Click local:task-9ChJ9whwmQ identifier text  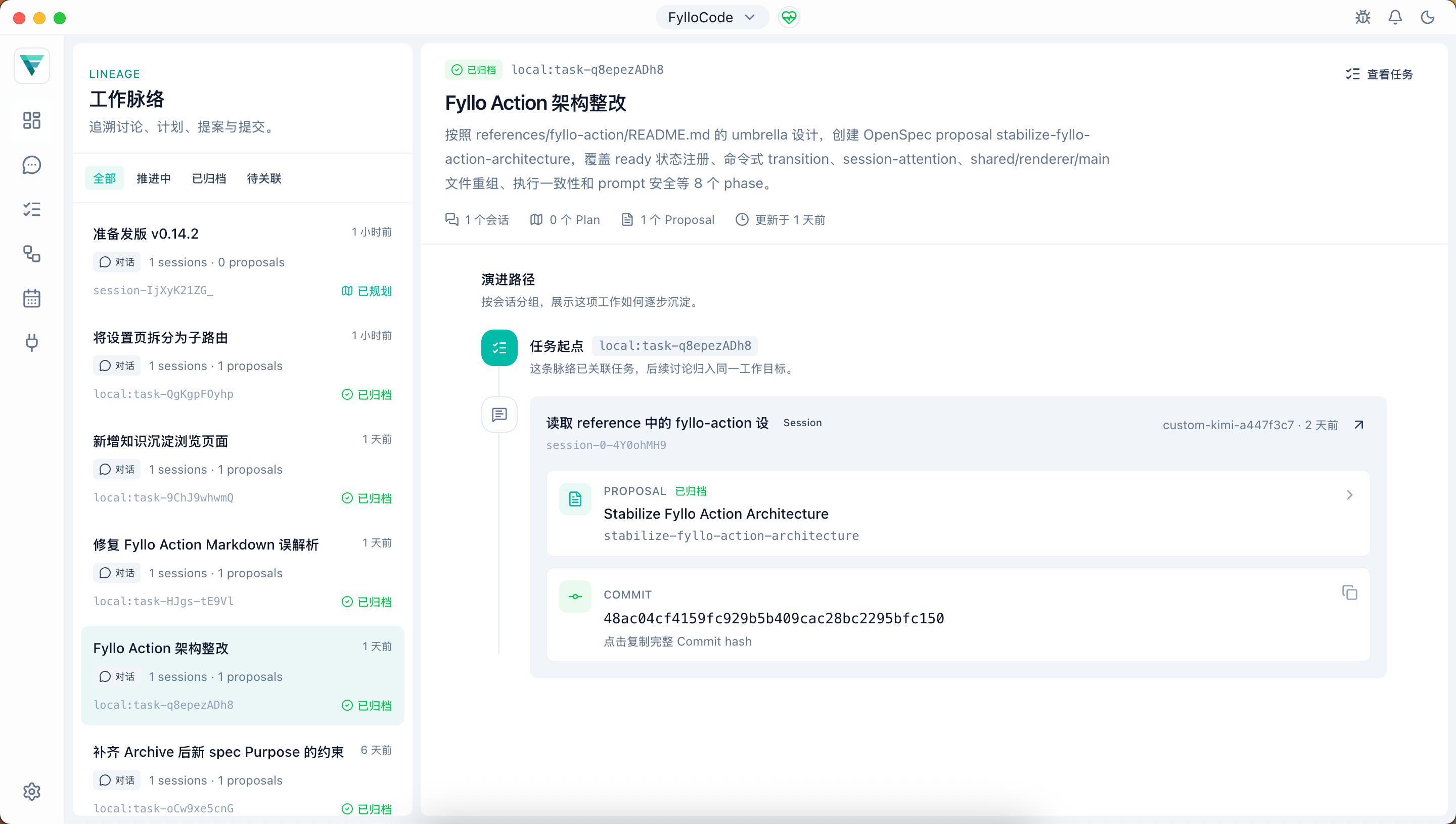[163, 497]
